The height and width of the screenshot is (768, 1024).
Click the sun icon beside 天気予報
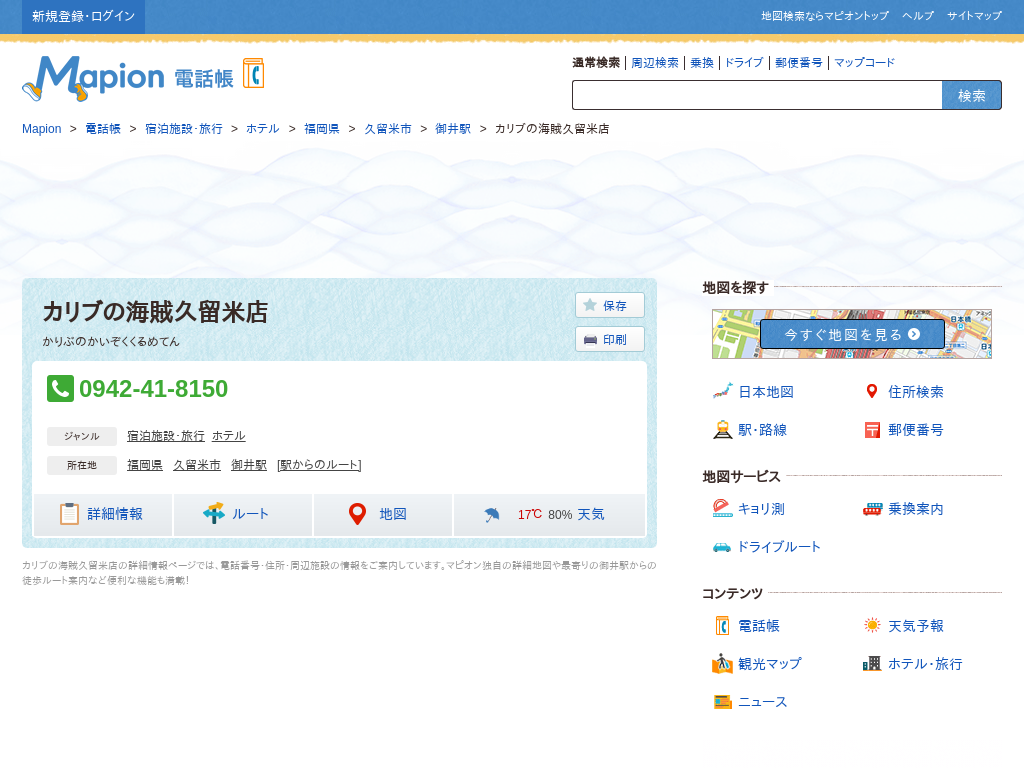(872, 625)
